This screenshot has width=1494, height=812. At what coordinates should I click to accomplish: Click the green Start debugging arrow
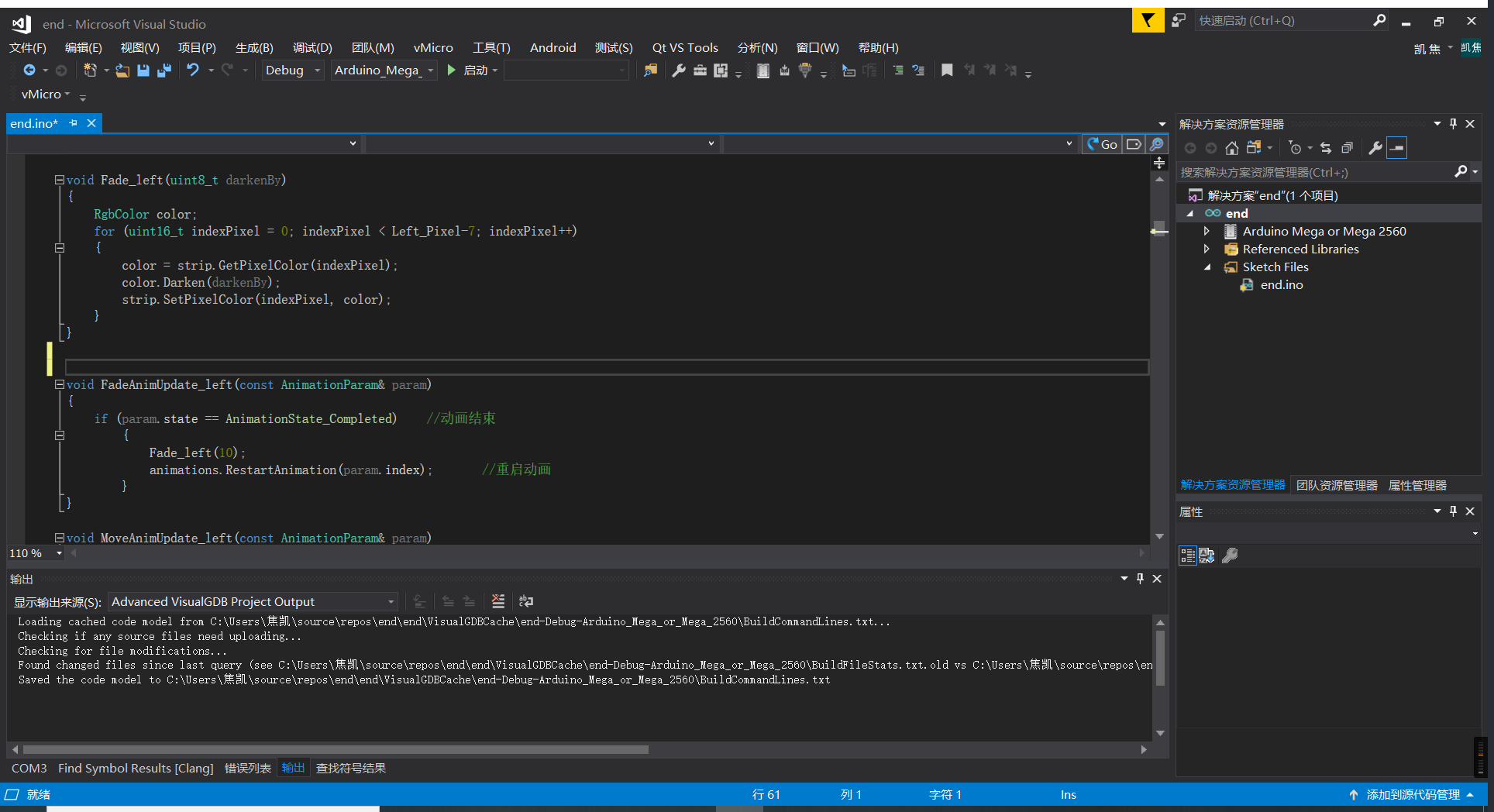click(451, 71)
